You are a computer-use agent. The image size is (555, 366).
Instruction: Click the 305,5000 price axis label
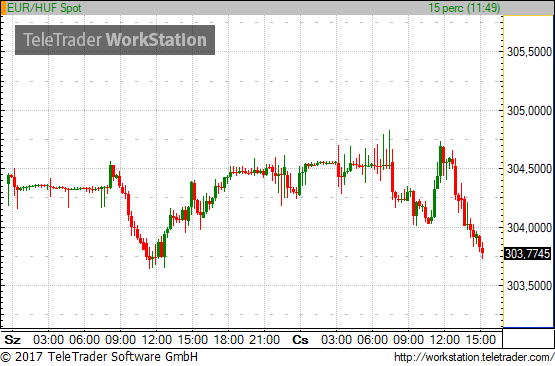(529, 52)
